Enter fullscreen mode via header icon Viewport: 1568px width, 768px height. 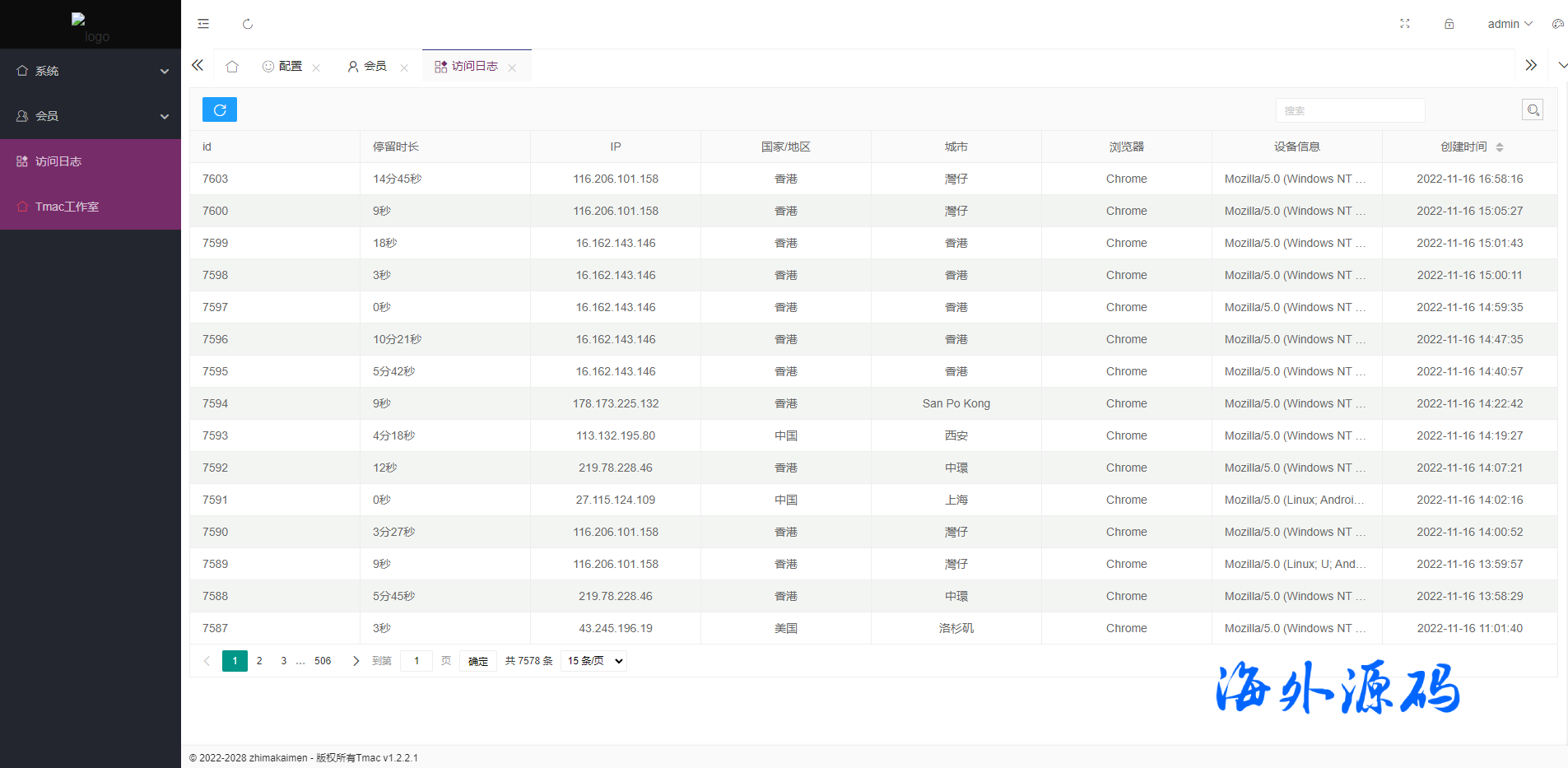(1405, 24)
